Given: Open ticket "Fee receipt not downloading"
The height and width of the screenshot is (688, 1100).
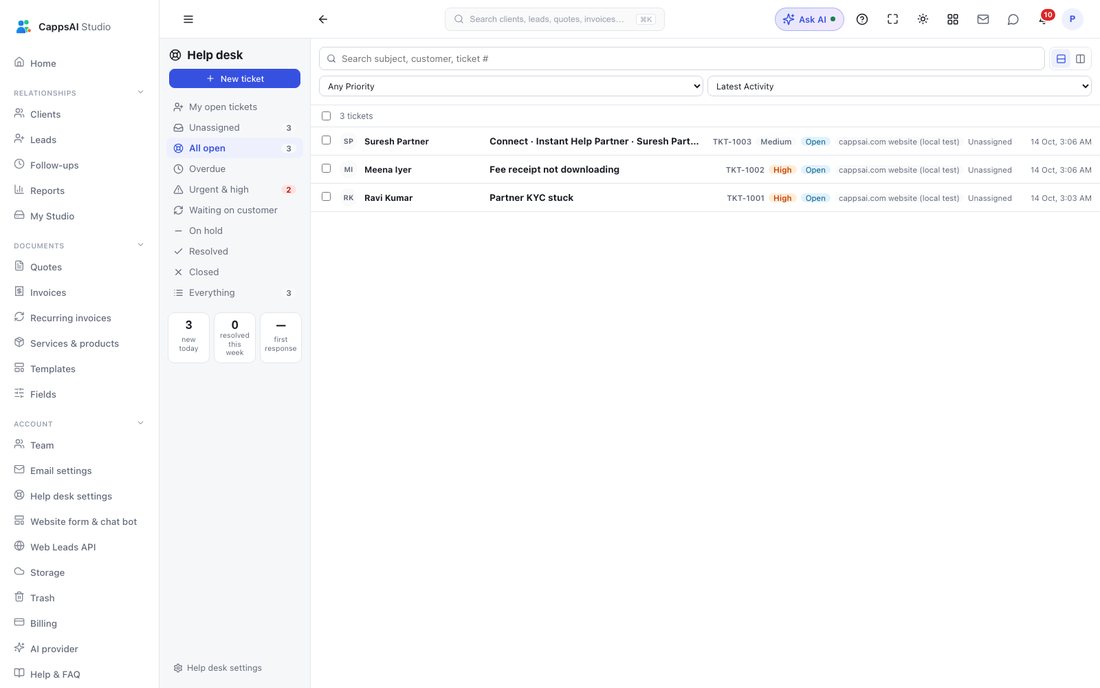Looking at the screenshot, I should (554, 170).
